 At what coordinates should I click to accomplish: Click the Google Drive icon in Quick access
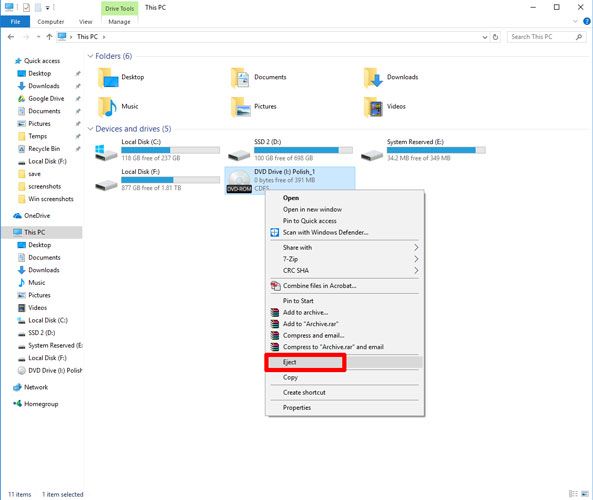pyautogui.click(x=22, y=99)
